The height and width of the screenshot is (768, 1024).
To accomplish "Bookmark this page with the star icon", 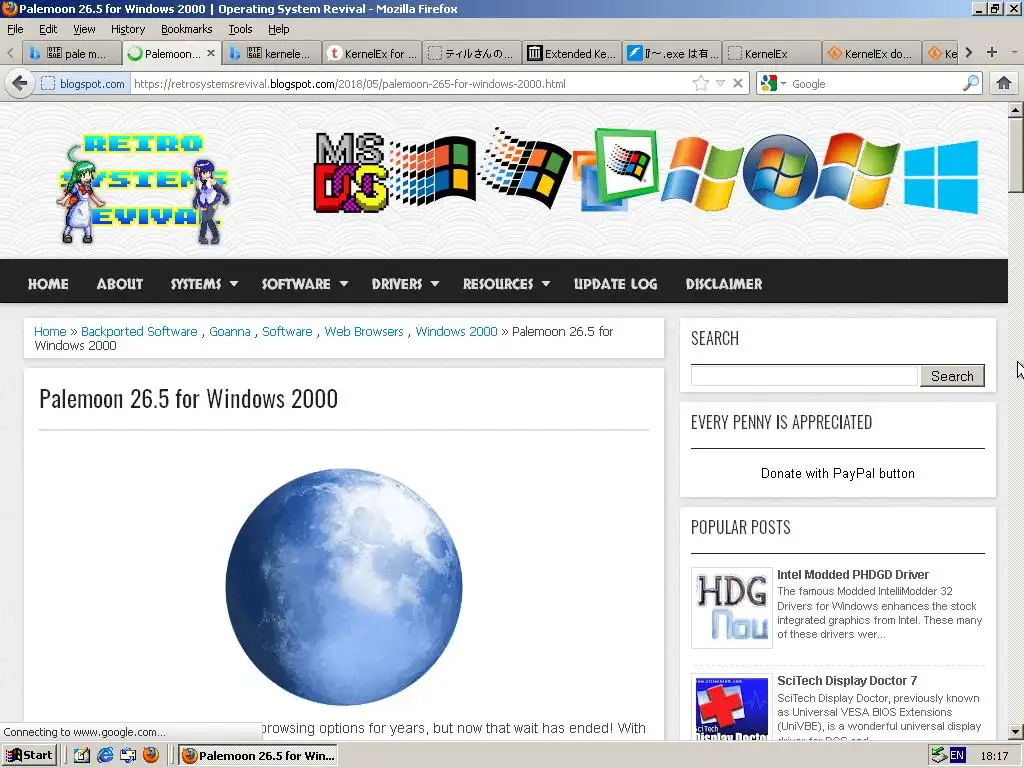I will (x=700, y=84).
